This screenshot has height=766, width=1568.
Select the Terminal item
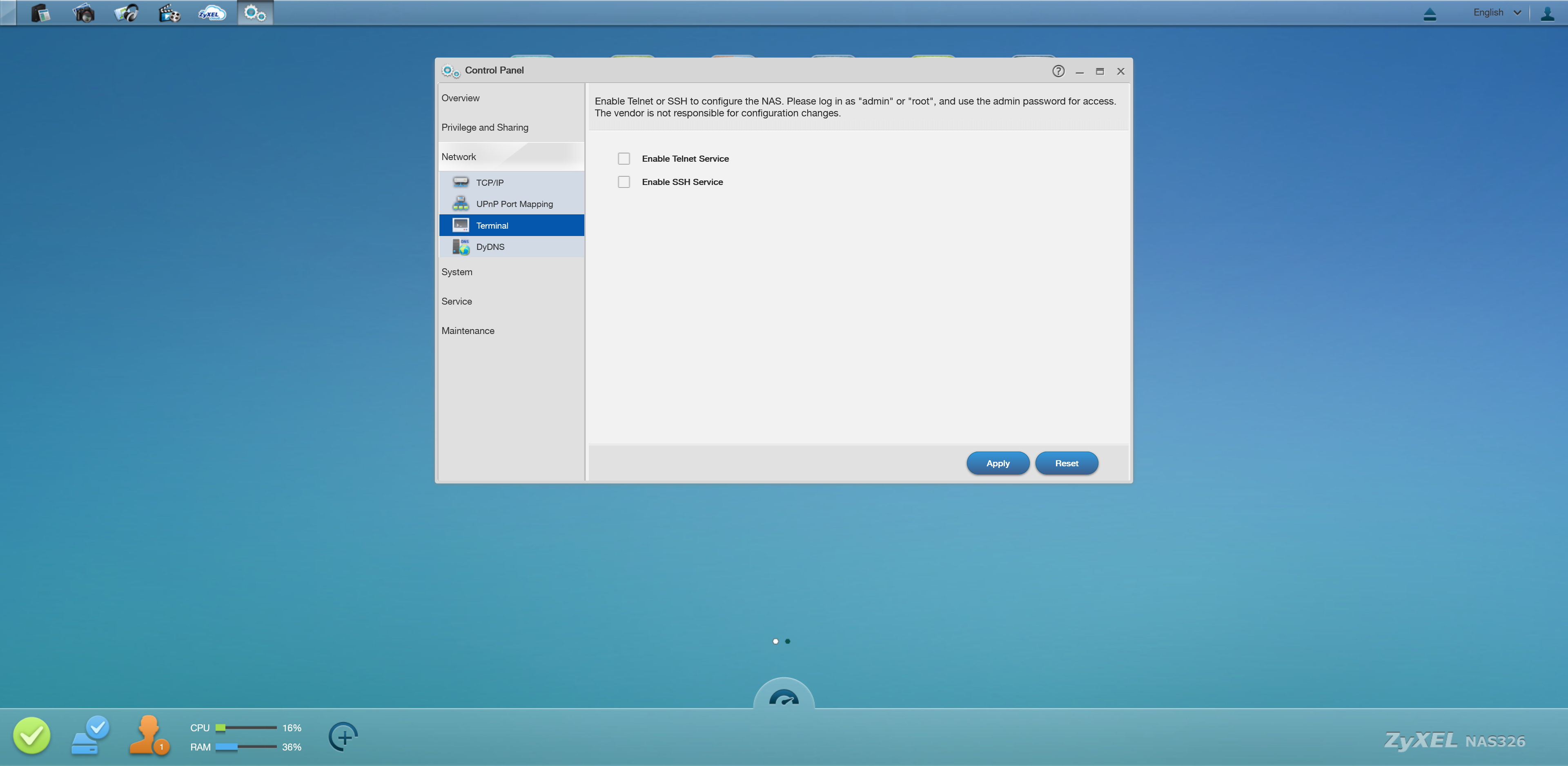click(511, 225)
